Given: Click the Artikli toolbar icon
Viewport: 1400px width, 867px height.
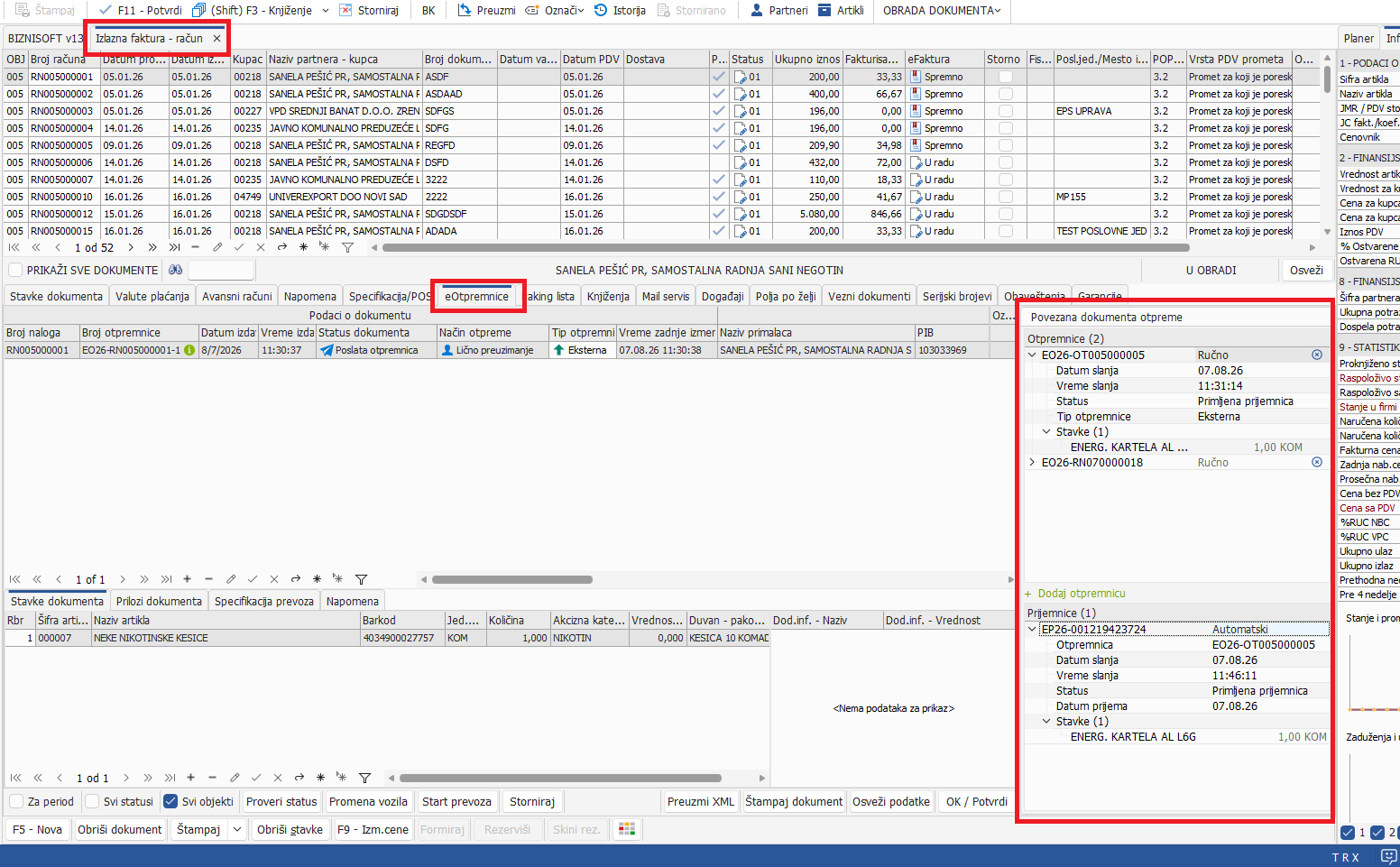Looking at the screenshot, I should pyautogui.click(x=824, y=10).
